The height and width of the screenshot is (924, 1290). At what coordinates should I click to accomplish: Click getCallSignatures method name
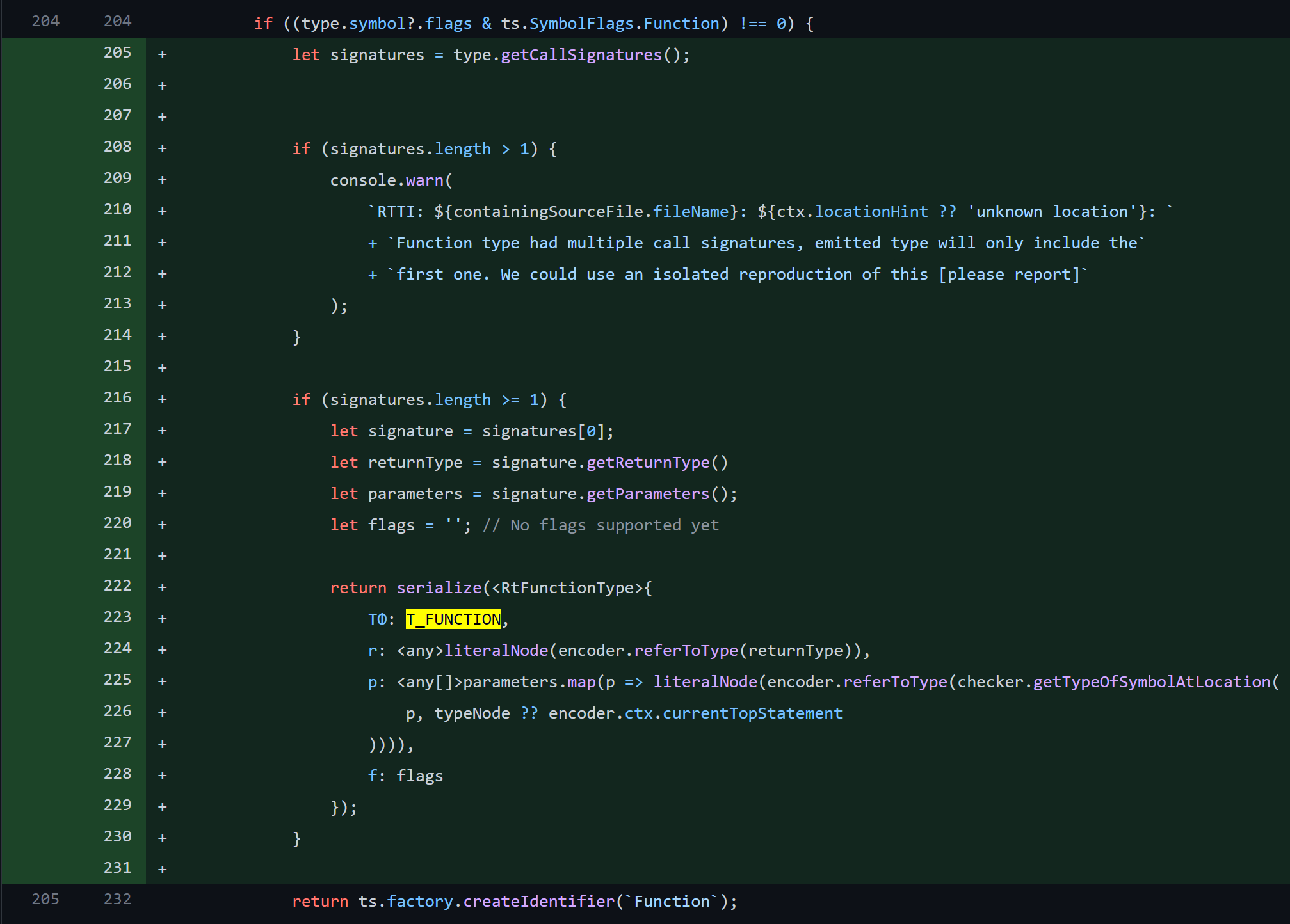[581, 55]
